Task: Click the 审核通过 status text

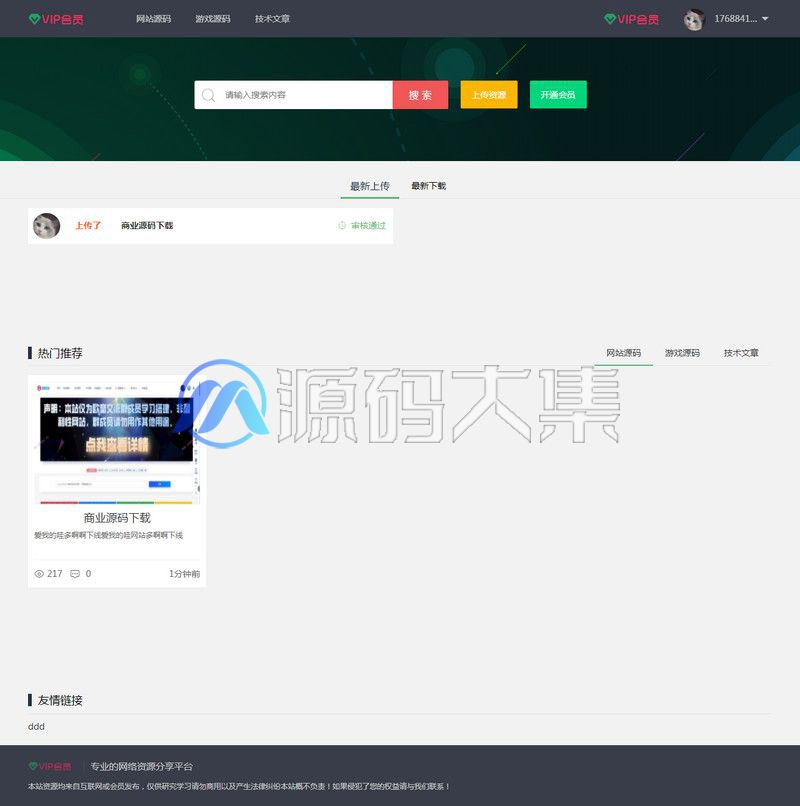Action: (368, 226)
